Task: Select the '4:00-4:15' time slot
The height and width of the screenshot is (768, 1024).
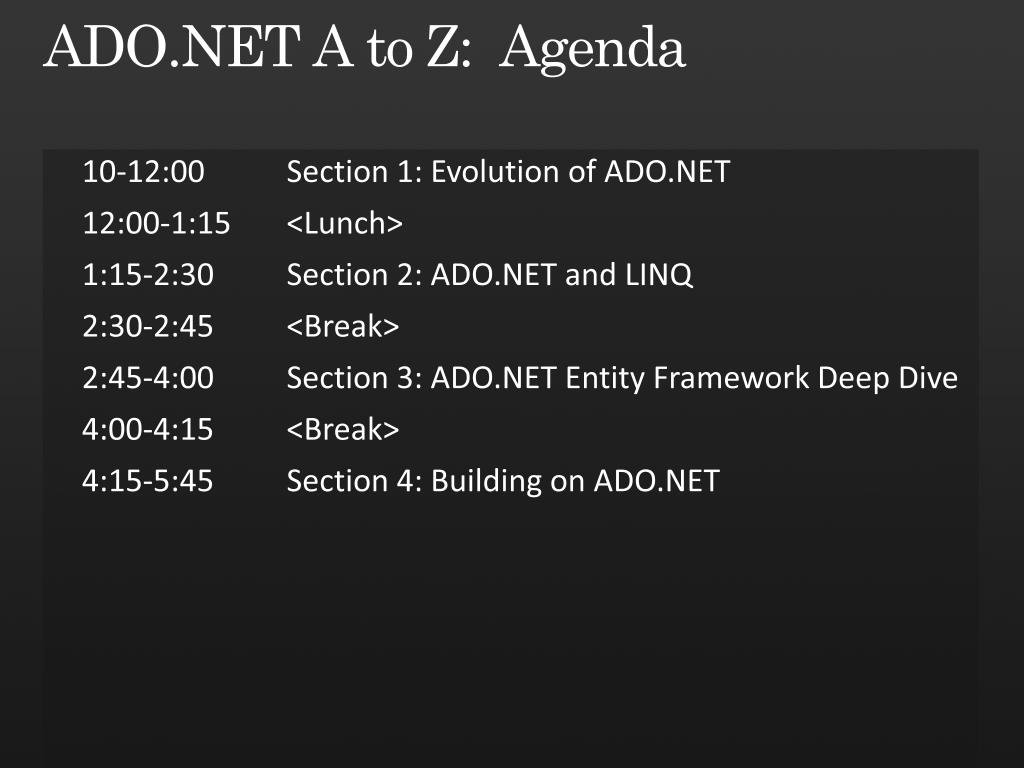Action: click(148, 430)
